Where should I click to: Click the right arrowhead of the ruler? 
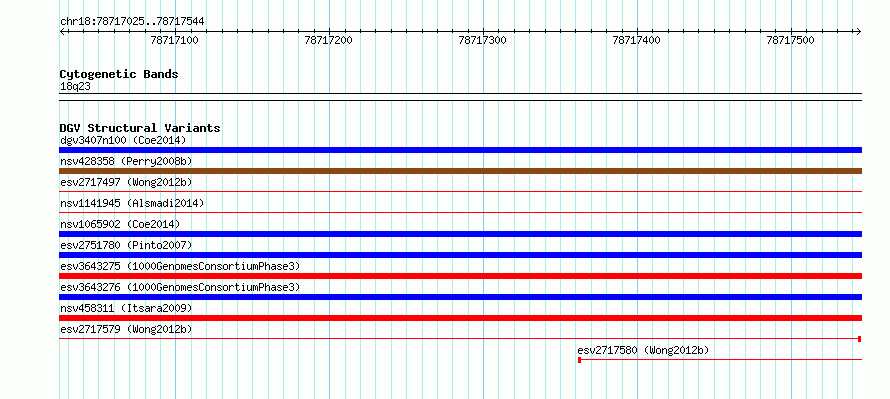click(859, 31)
